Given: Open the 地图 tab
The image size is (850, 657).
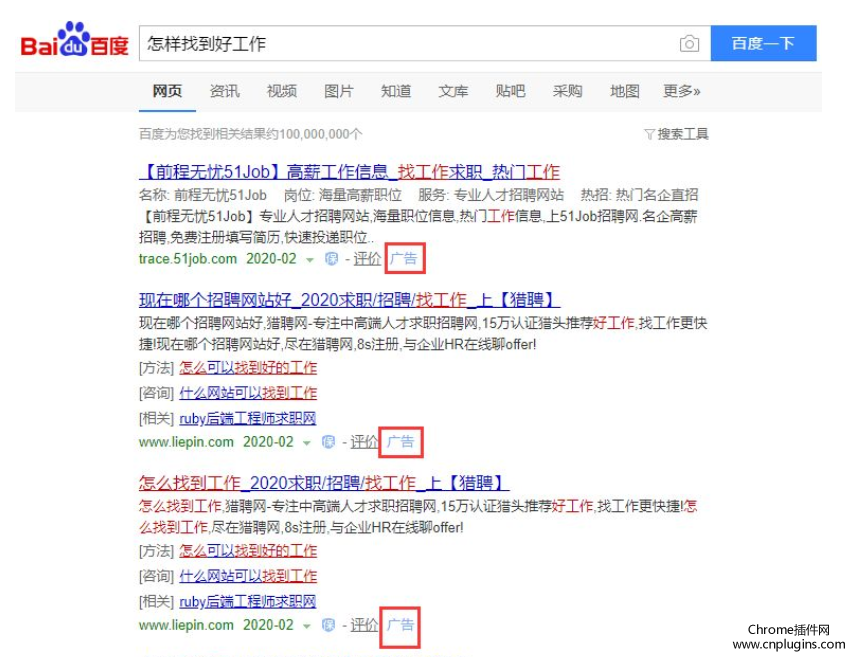Looking at the screenshot, I should (625, 91).
